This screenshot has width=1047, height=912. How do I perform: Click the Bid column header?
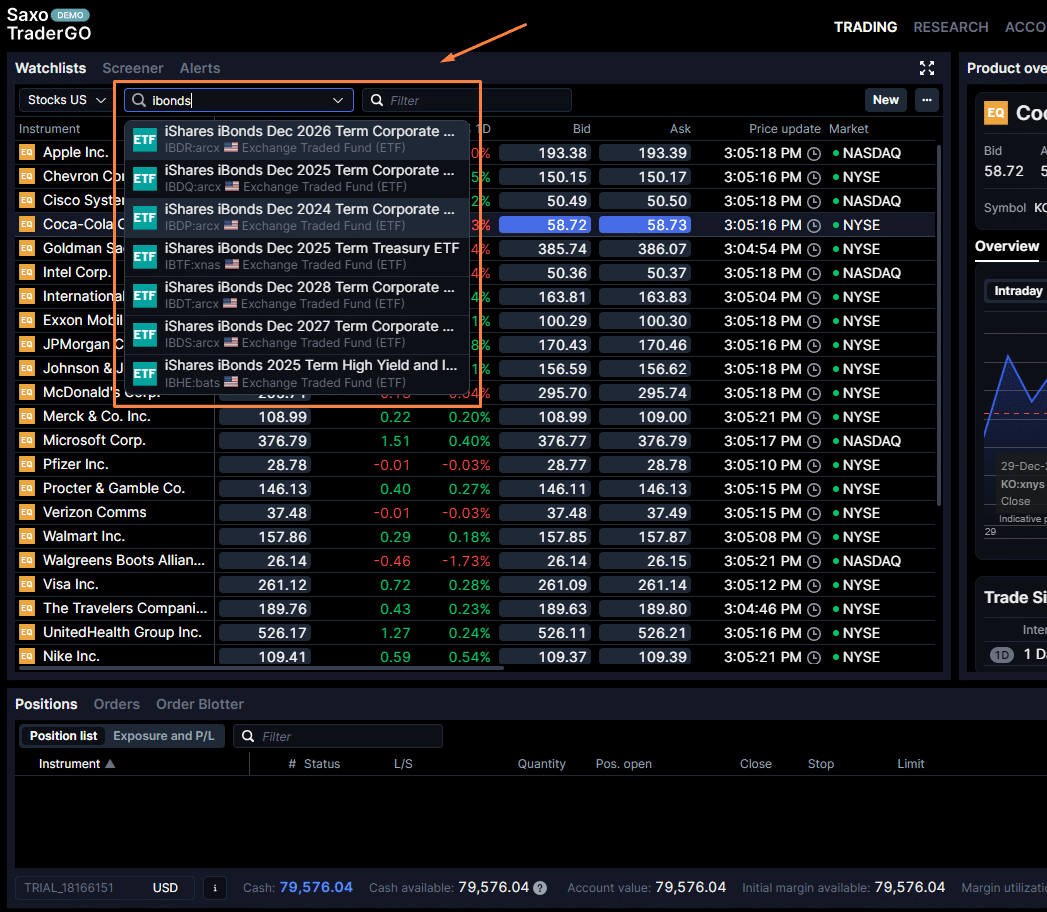581,129
